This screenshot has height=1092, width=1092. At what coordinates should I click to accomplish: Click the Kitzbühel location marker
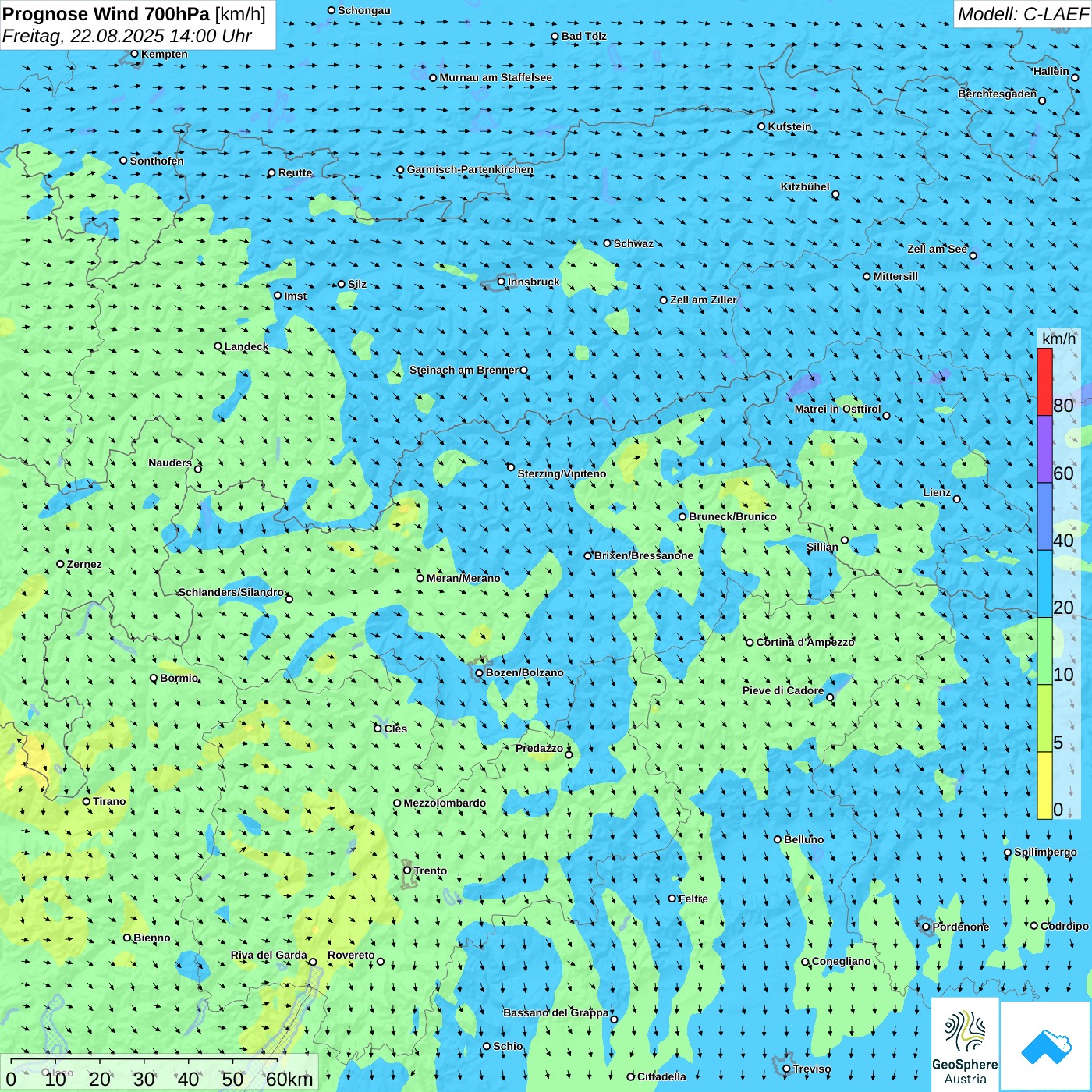(835, 194)
